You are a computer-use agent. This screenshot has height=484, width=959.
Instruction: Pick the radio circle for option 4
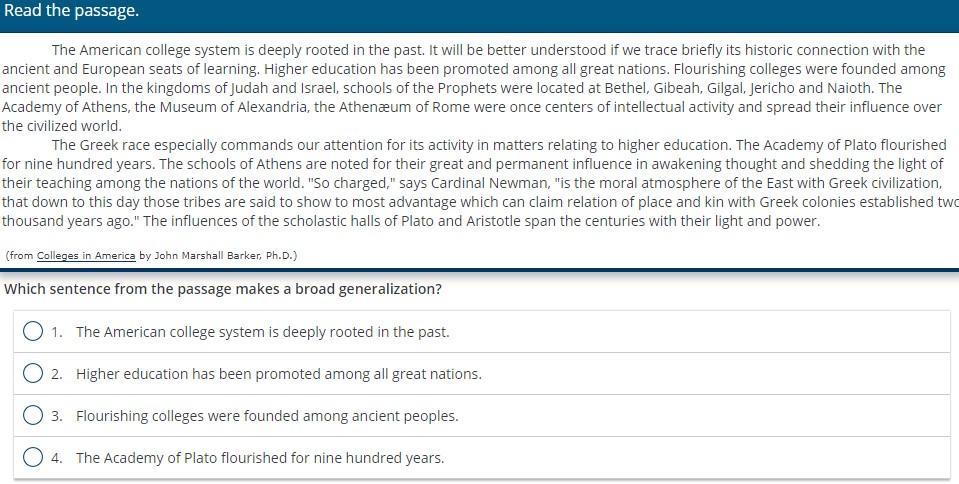click(x=32, y=457)
